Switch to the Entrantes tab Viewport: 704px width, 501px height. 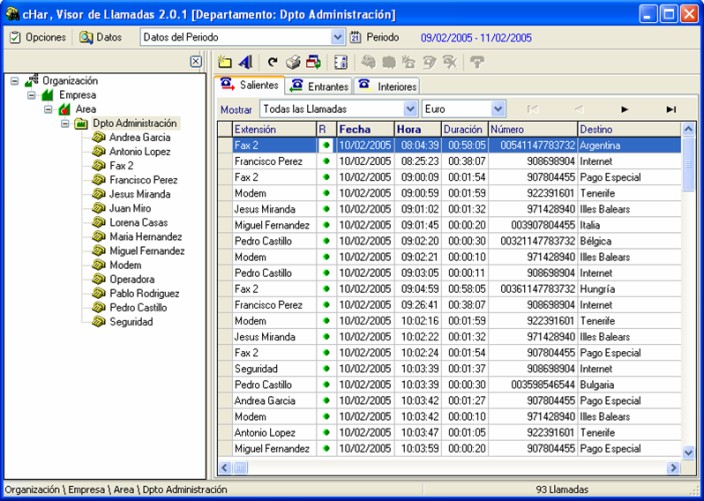tap(317, 86)
